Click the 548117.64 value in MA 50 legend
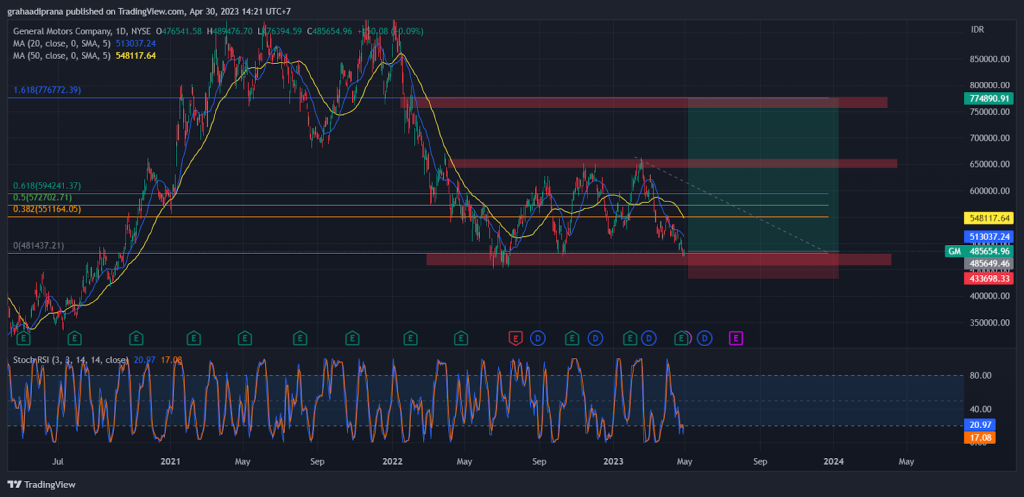The image size is (1024, 497). coord(136,56)
